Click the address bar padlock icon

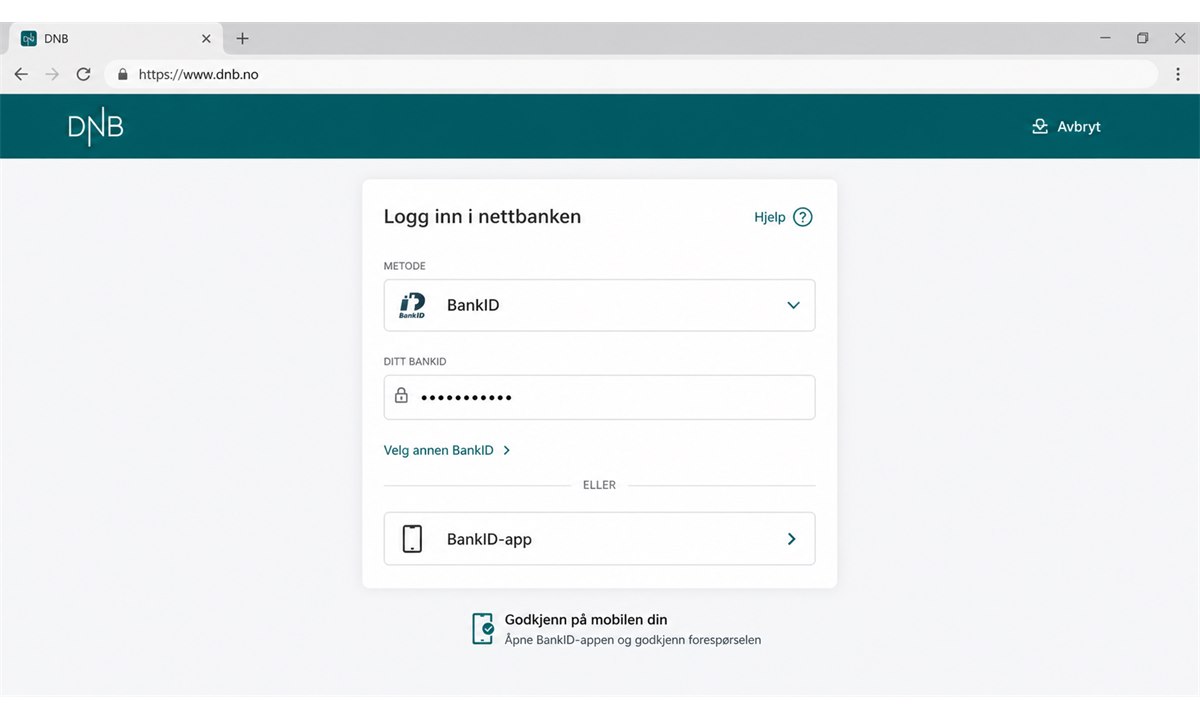123,74
